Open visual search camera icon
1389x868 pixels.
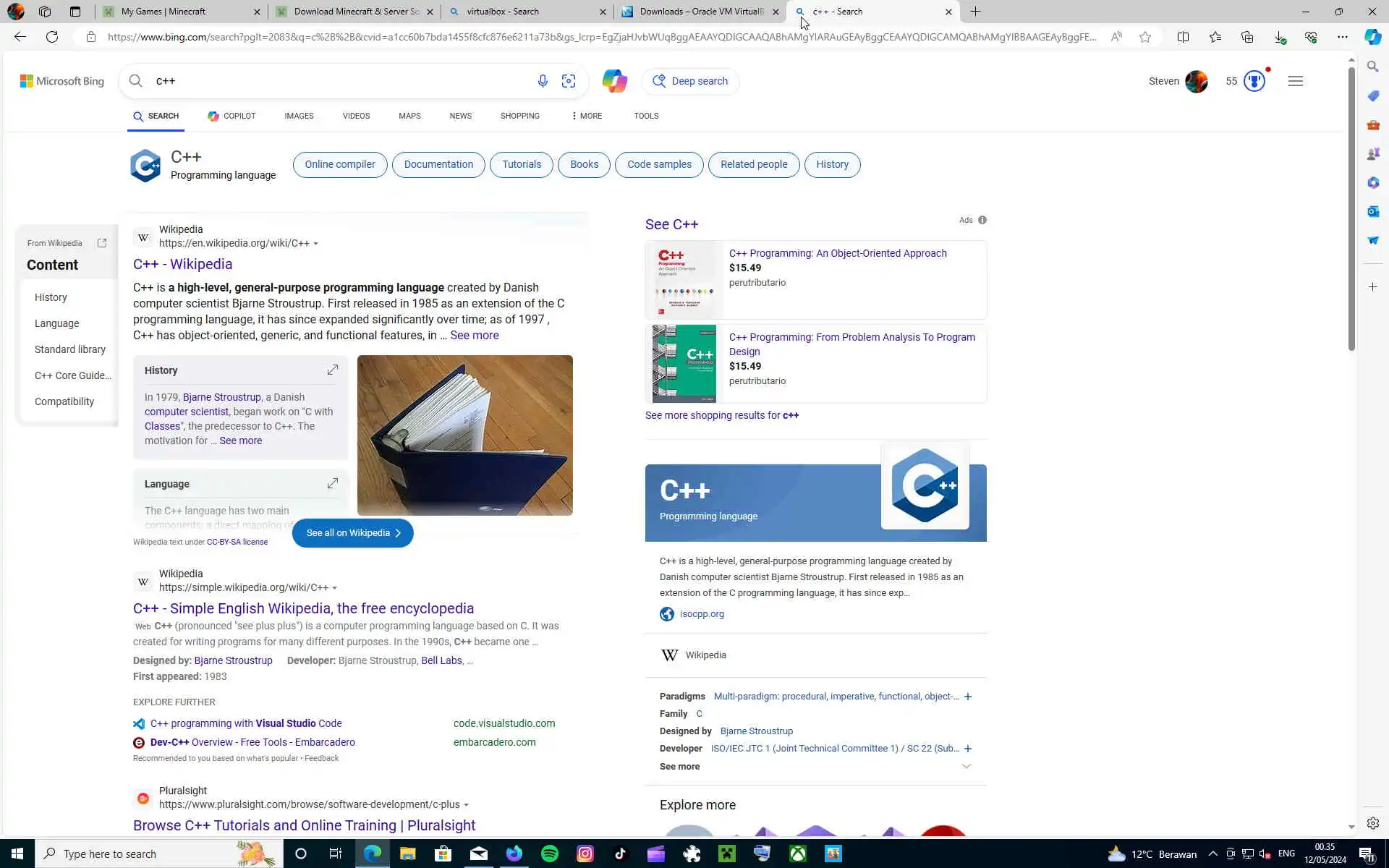(x=569, y=81)
